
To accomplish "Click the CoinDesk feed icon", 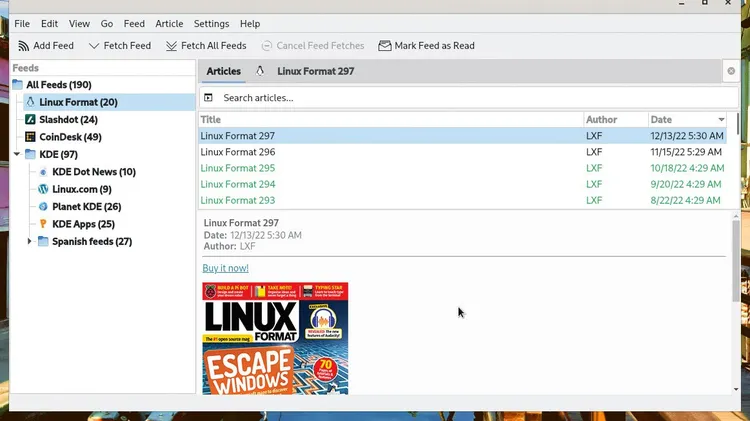I will 30,137.
